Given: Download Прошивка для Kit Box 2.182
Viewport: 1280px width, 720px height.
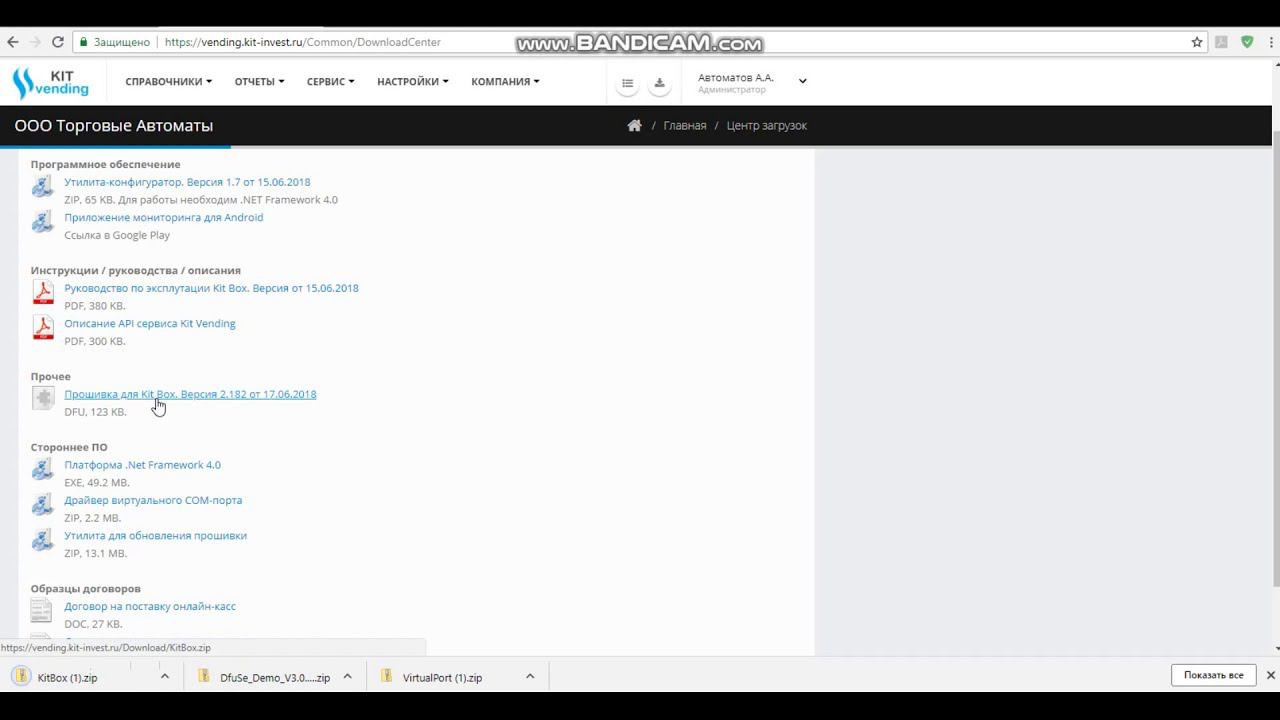Looking at the screenshot, I should (x=190, y=394).
